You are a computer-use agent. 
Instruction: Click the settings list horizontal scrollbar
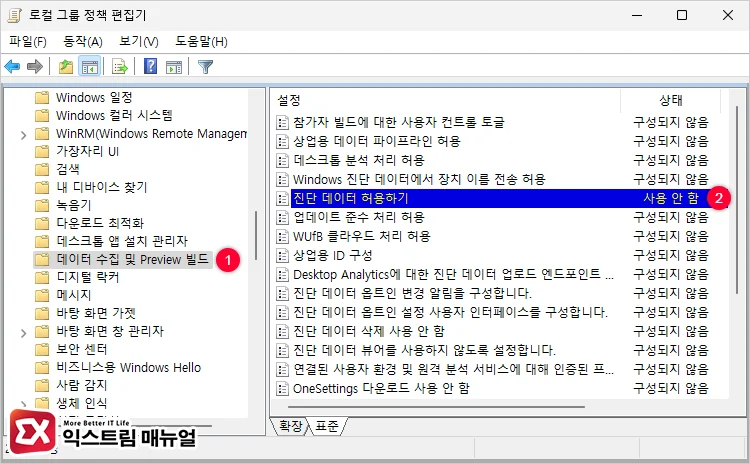pos(435,407)
